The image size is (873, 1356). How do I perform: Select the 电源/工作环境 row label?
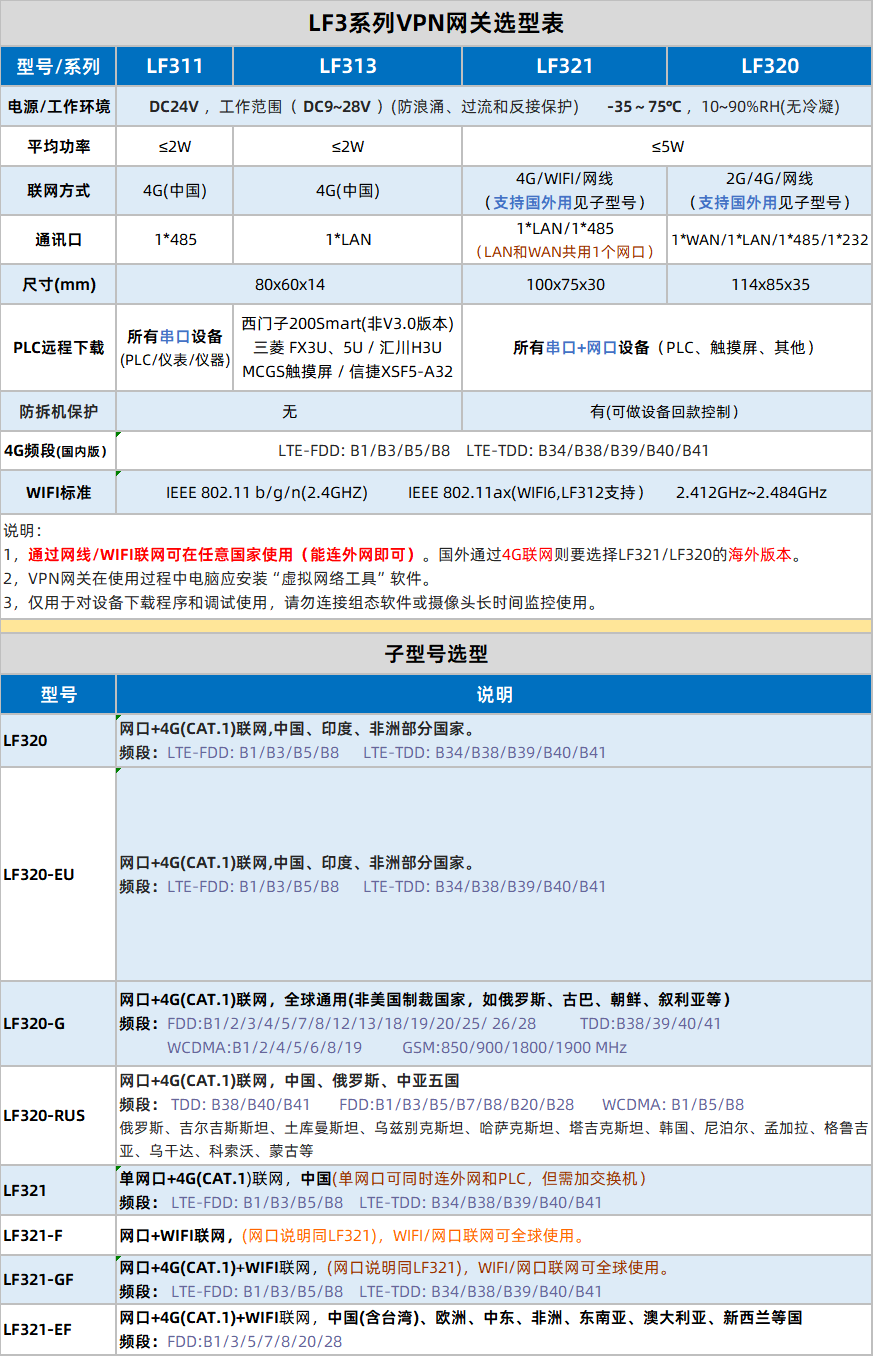tap(58, 106)
